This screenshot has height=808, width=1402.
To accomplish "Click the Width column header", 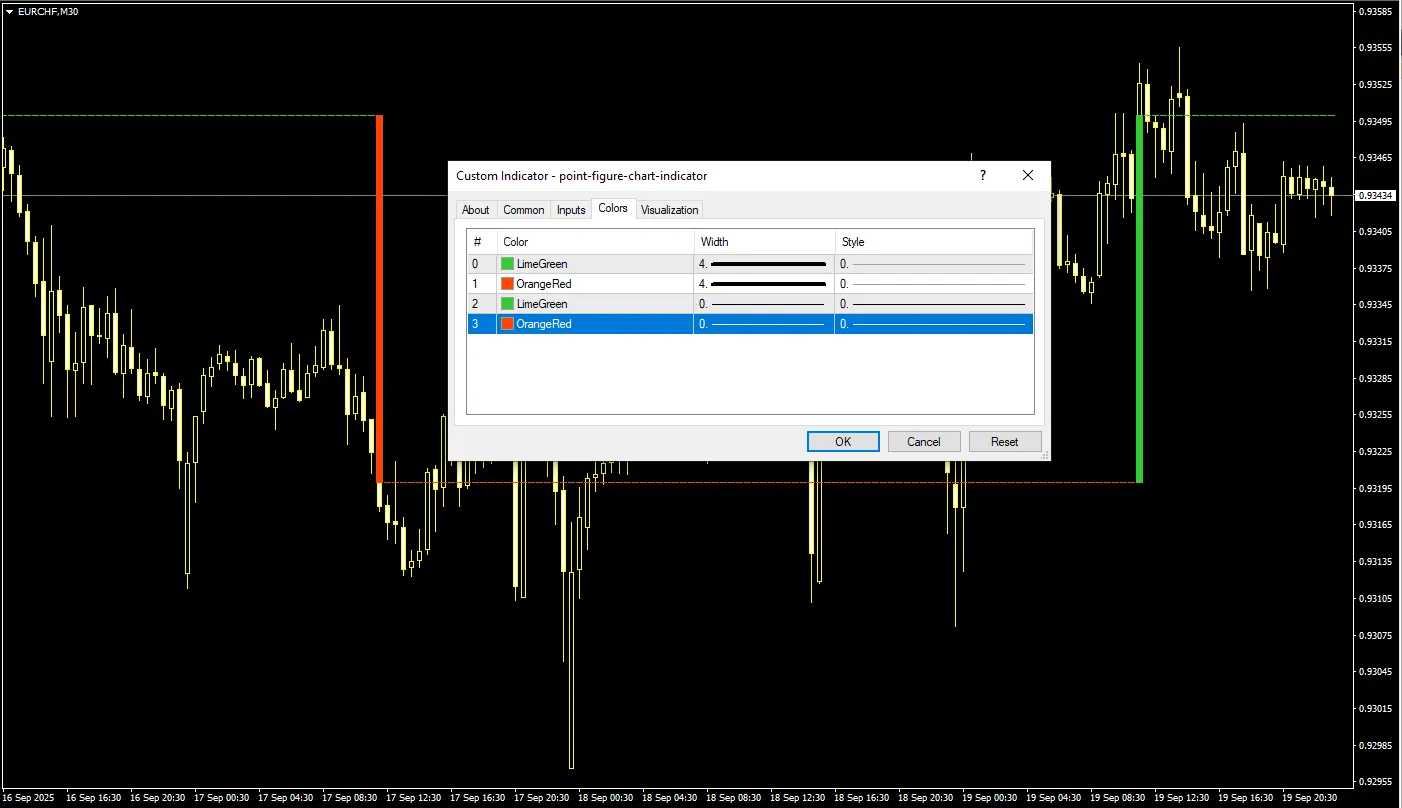I will (x=764, y=242).
